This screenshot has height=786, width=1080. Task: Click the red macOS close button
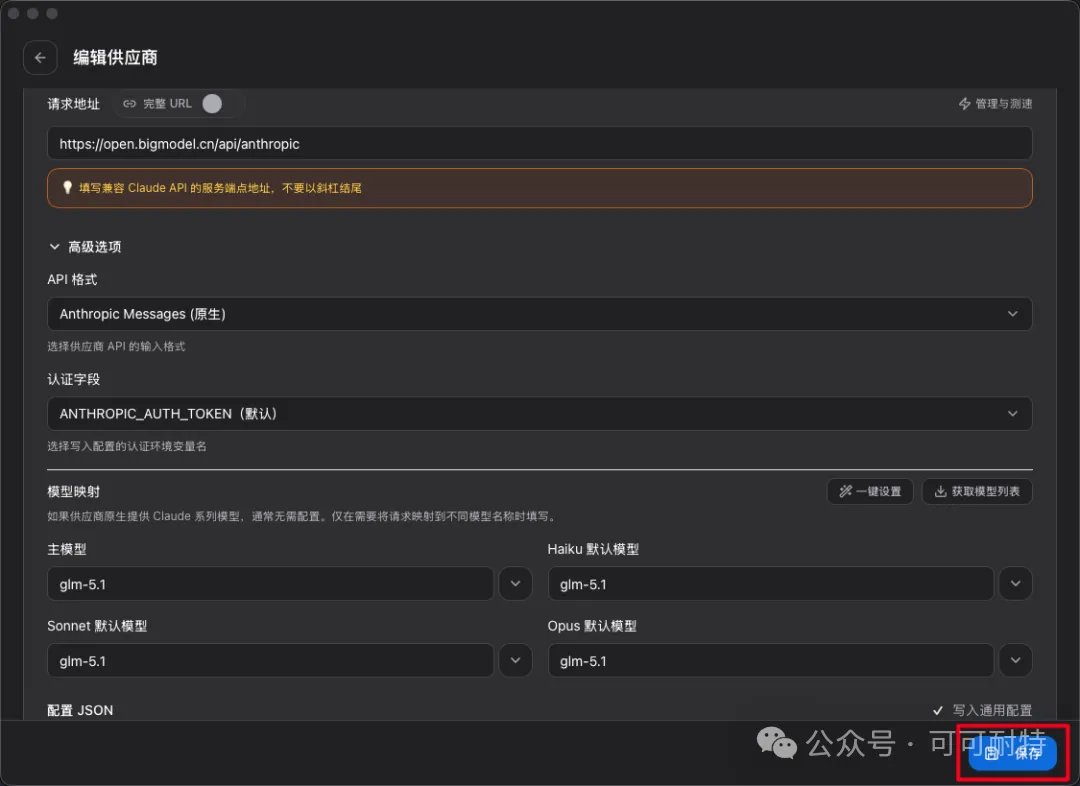click(x=13, y=13)
